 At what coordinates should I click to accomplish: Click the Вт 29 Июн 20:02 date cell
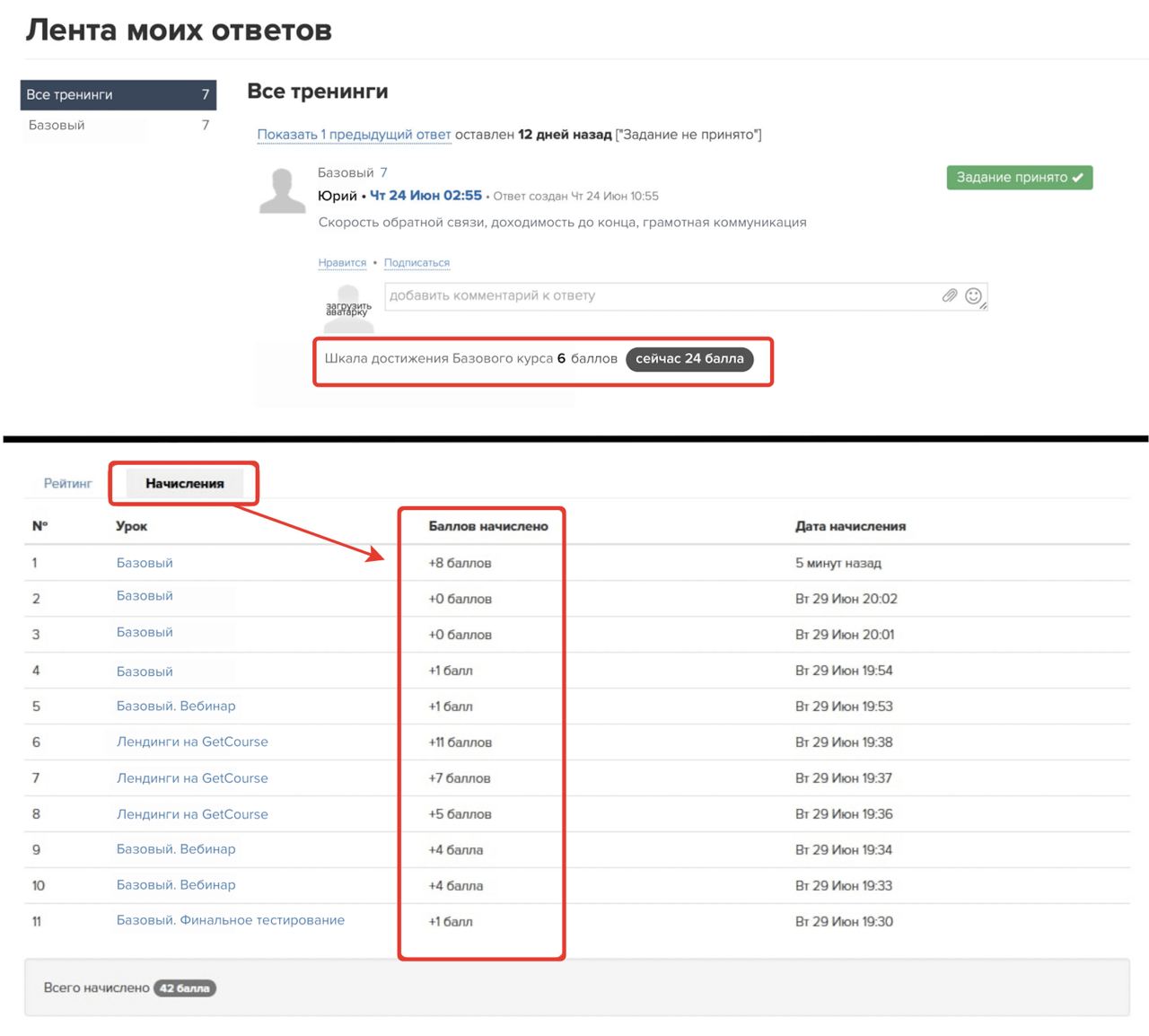click(846, 599)
